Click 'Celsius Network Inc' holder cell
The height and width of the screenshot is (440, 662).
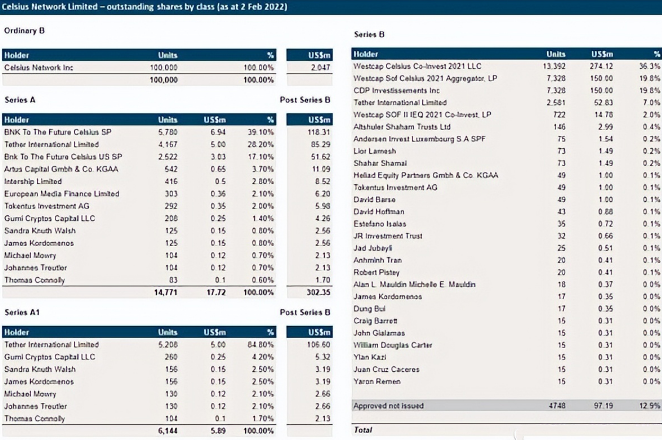(x=38, y=68)
